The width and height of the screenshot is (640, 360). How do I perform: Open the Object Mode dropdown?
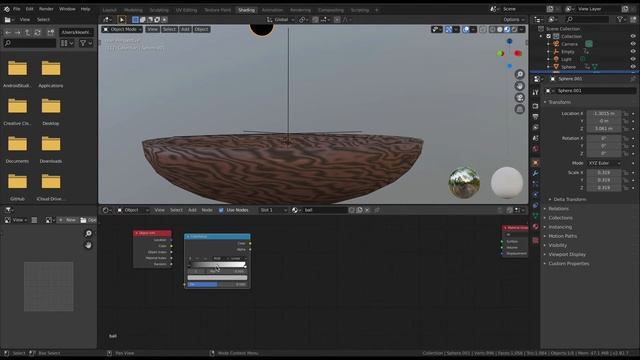(x=122, y=29)
